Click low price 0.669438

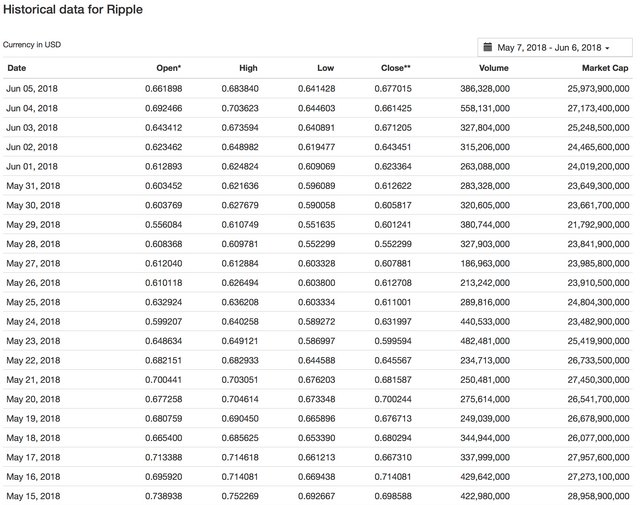[316, 476]
